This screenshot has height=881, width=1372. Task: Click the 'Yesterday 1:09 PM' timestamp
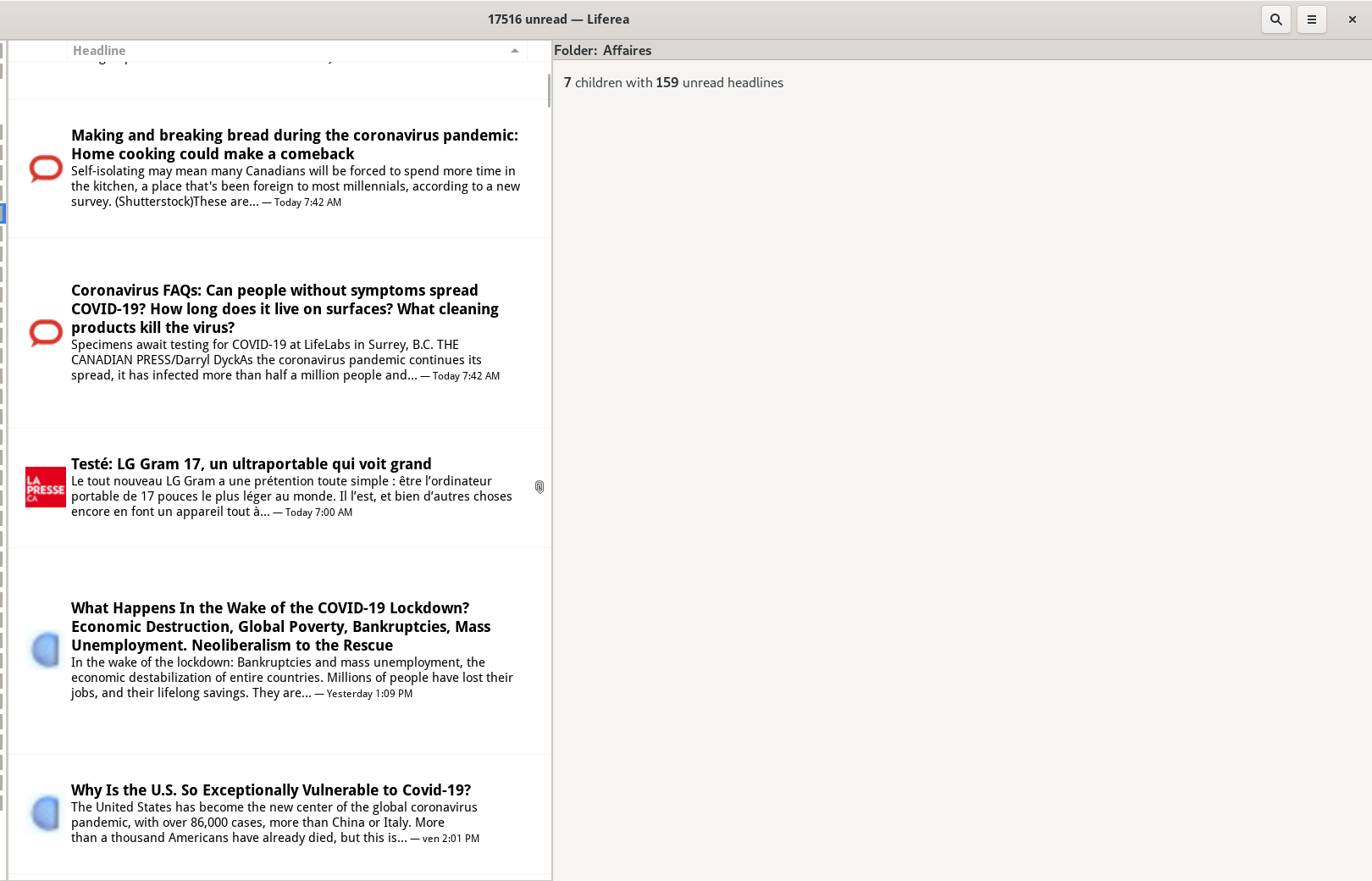369,694
